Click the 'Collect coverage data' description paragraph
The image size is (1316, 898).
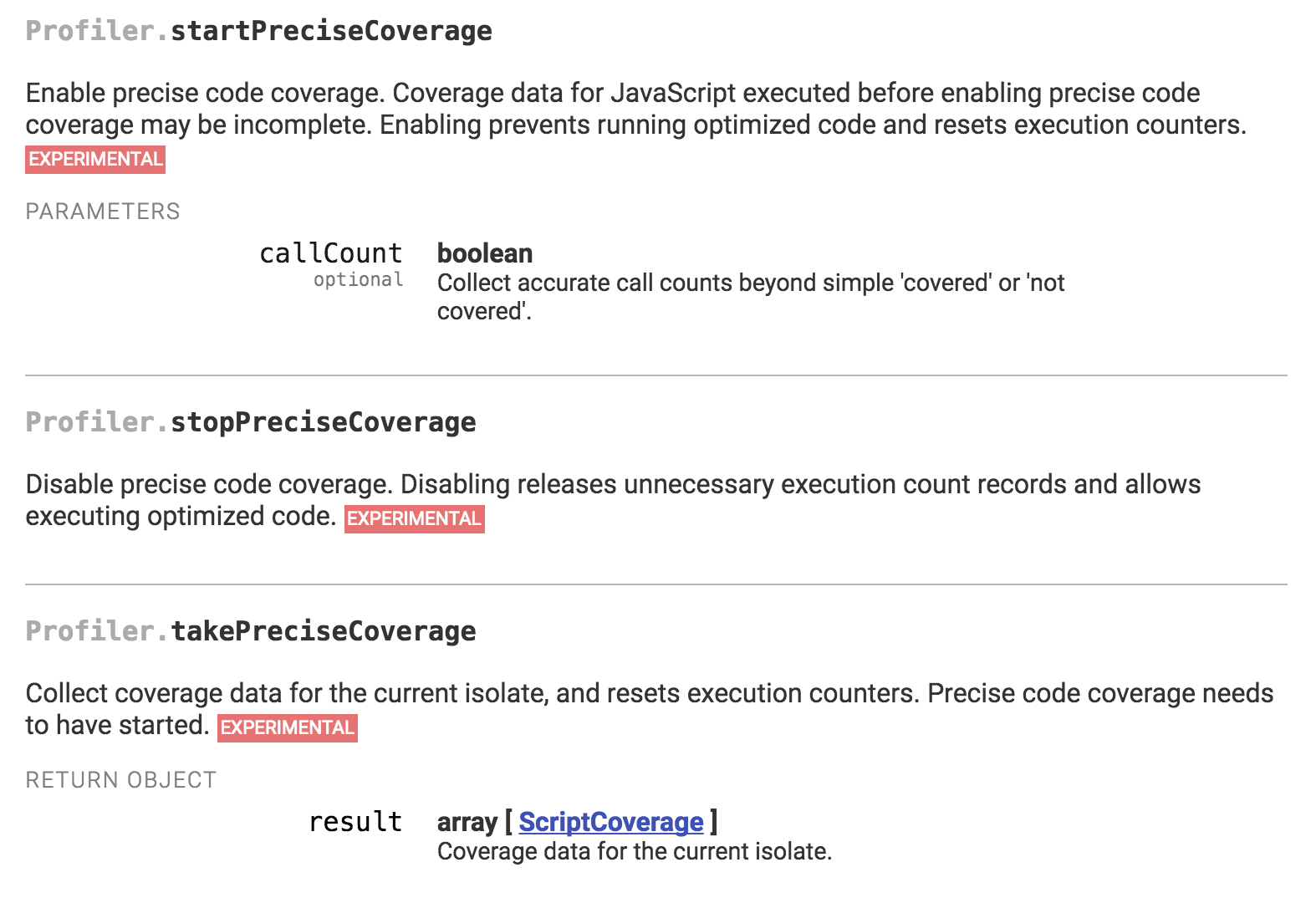tap(650, 709)
